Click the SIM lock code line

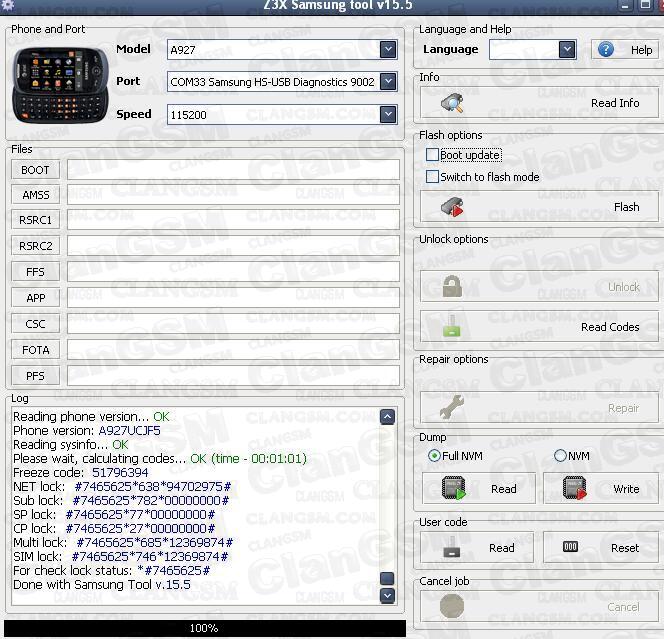(121, 556)
